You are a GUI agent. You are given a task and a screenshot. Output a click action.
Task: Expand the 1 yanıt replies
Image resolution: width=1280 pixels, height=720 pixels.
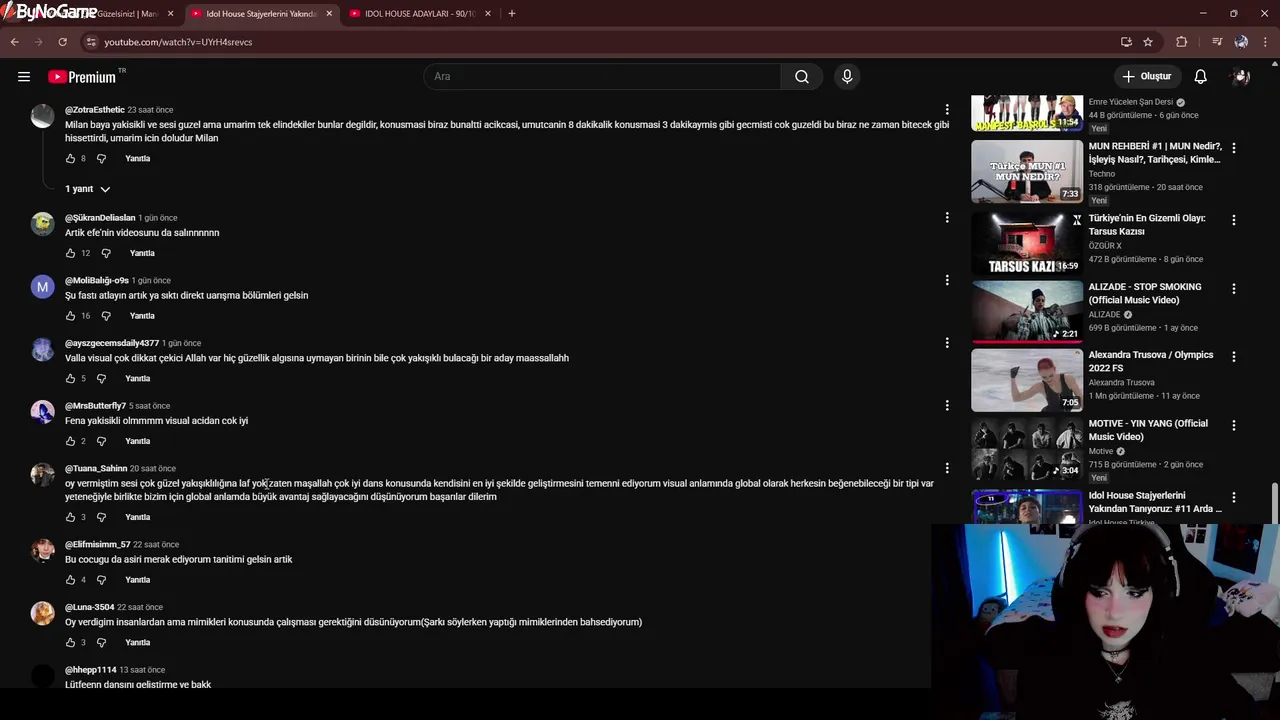coord(88,189)
